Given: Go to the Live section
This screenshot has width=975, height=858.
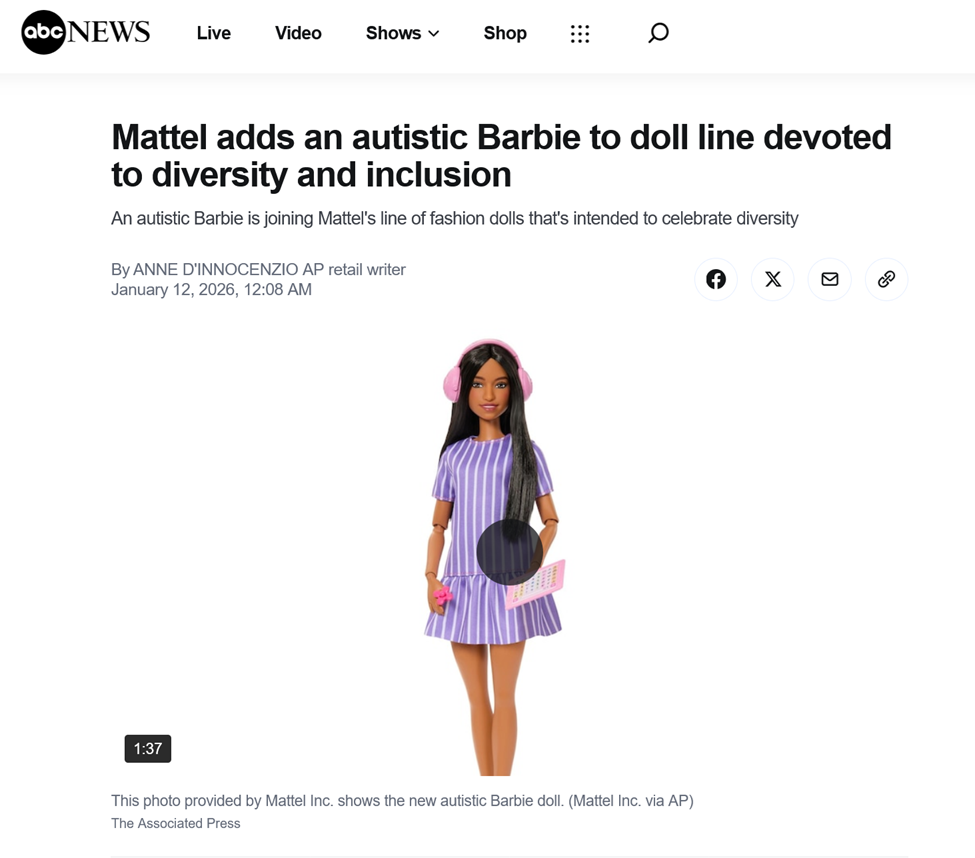Looking at the screenshot, I should click(x=213, y=33).
